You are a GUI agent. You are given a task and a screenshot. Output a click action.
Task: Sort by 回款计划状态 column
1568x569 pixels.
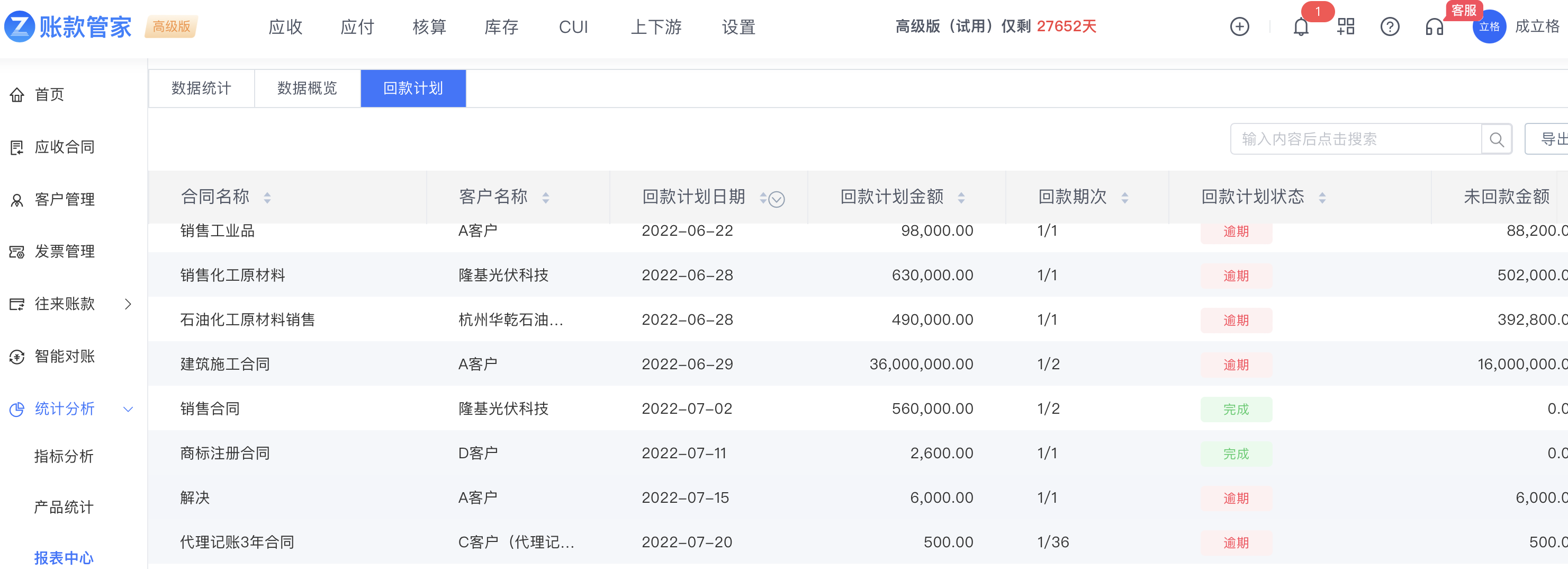pos(1322,198)
